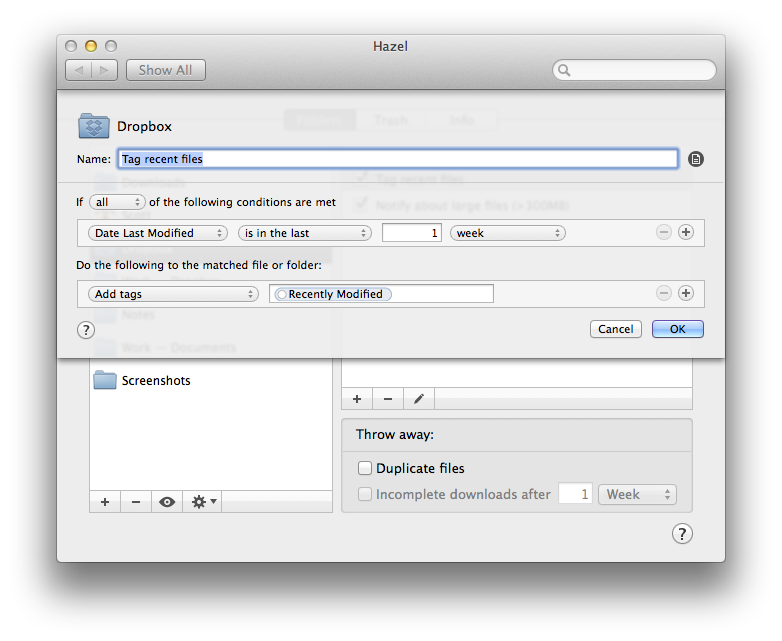Click the number field showing 1 in condition
This screenshot has height=641, width=782.
412,233
